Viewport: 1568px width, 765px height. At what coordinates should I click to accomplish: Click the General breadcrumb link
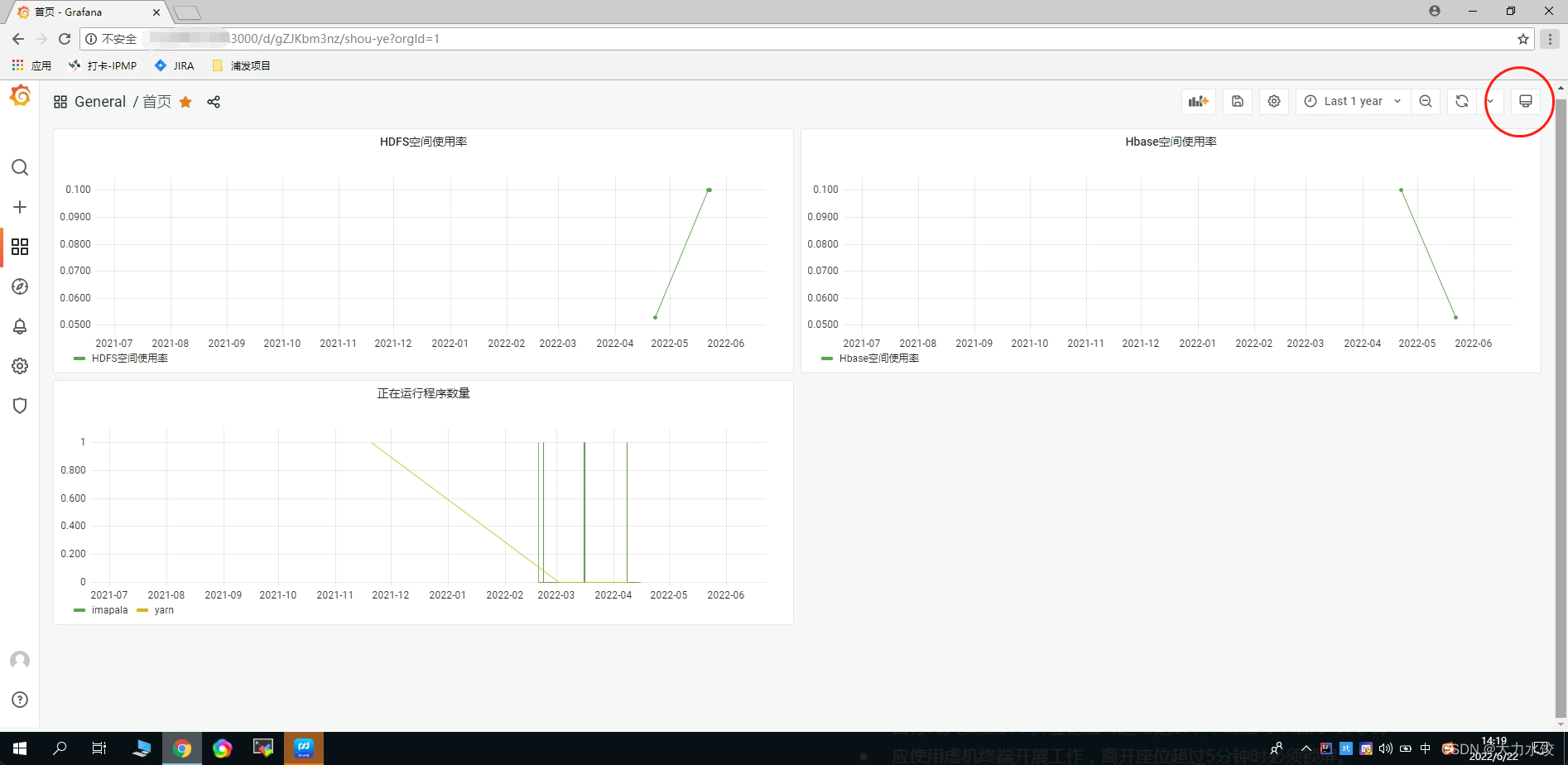tap(100, 101)
